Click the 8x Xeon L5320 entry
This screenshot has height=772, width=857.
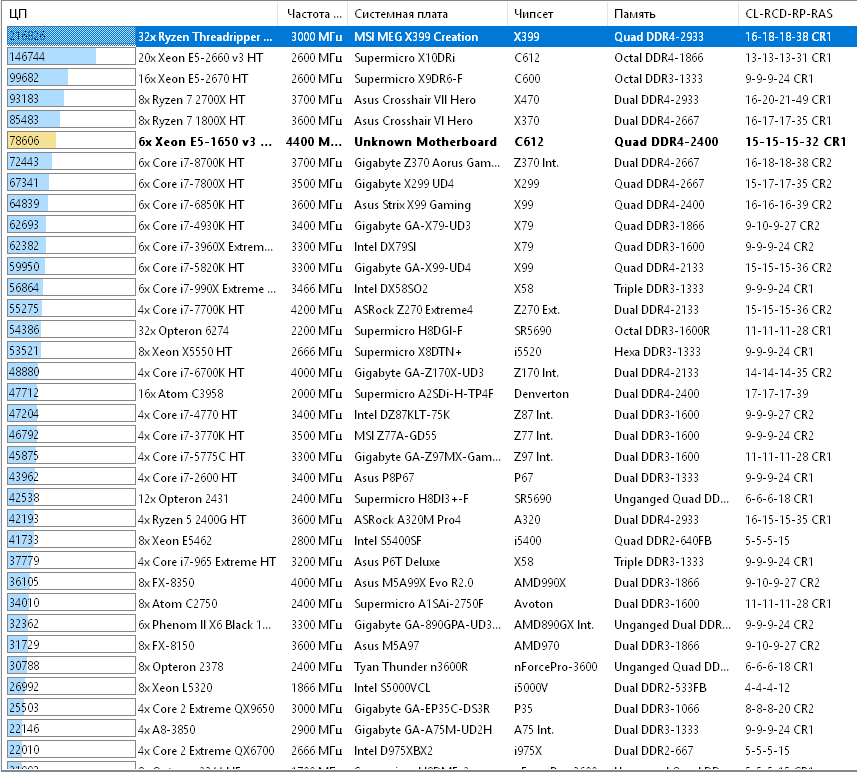pos(175,687)
